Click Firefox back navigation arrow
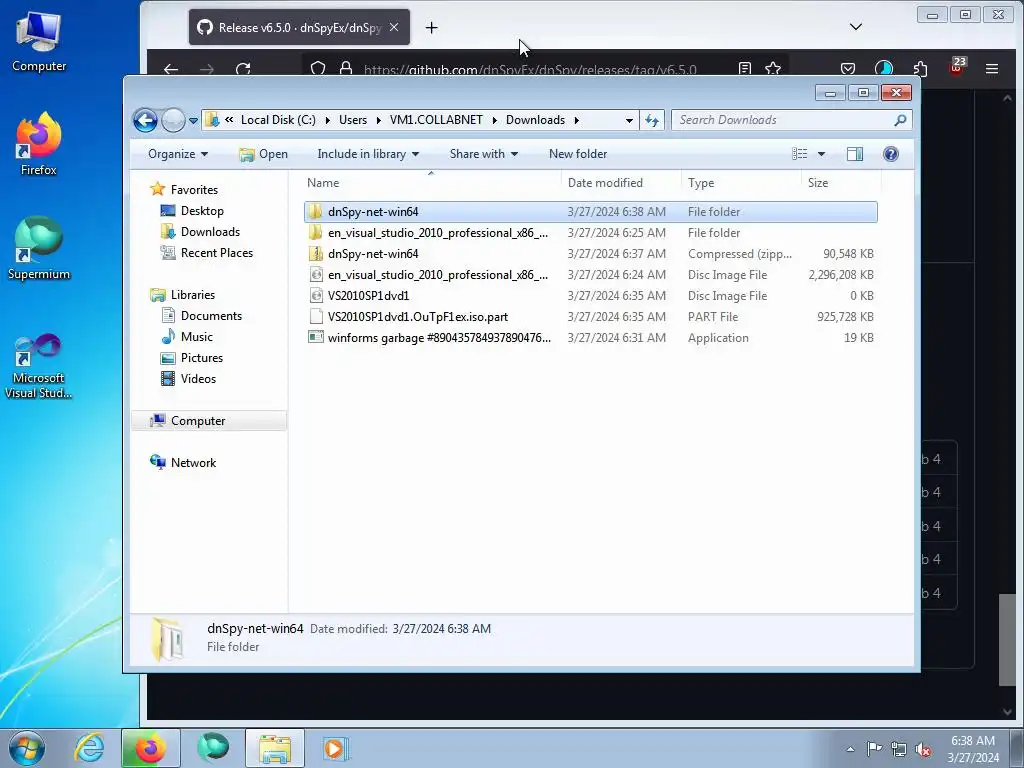The image size is (1024, 768). [x=171, y=69]
